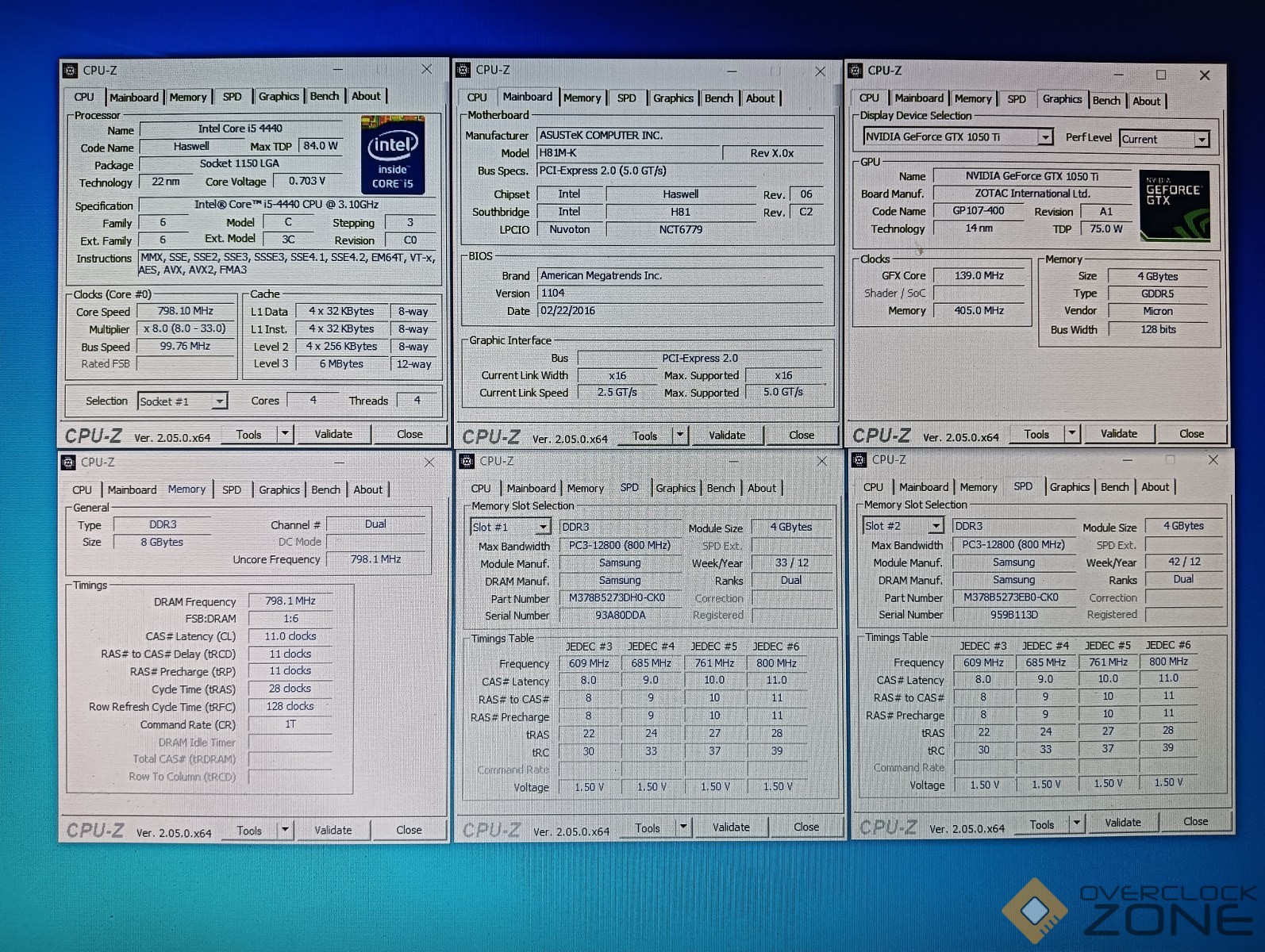Expand Tools arrow in Memory timings window
The width and height of the screenshot is (1265, 952).
pyautogui.click(x=285, y=830)
